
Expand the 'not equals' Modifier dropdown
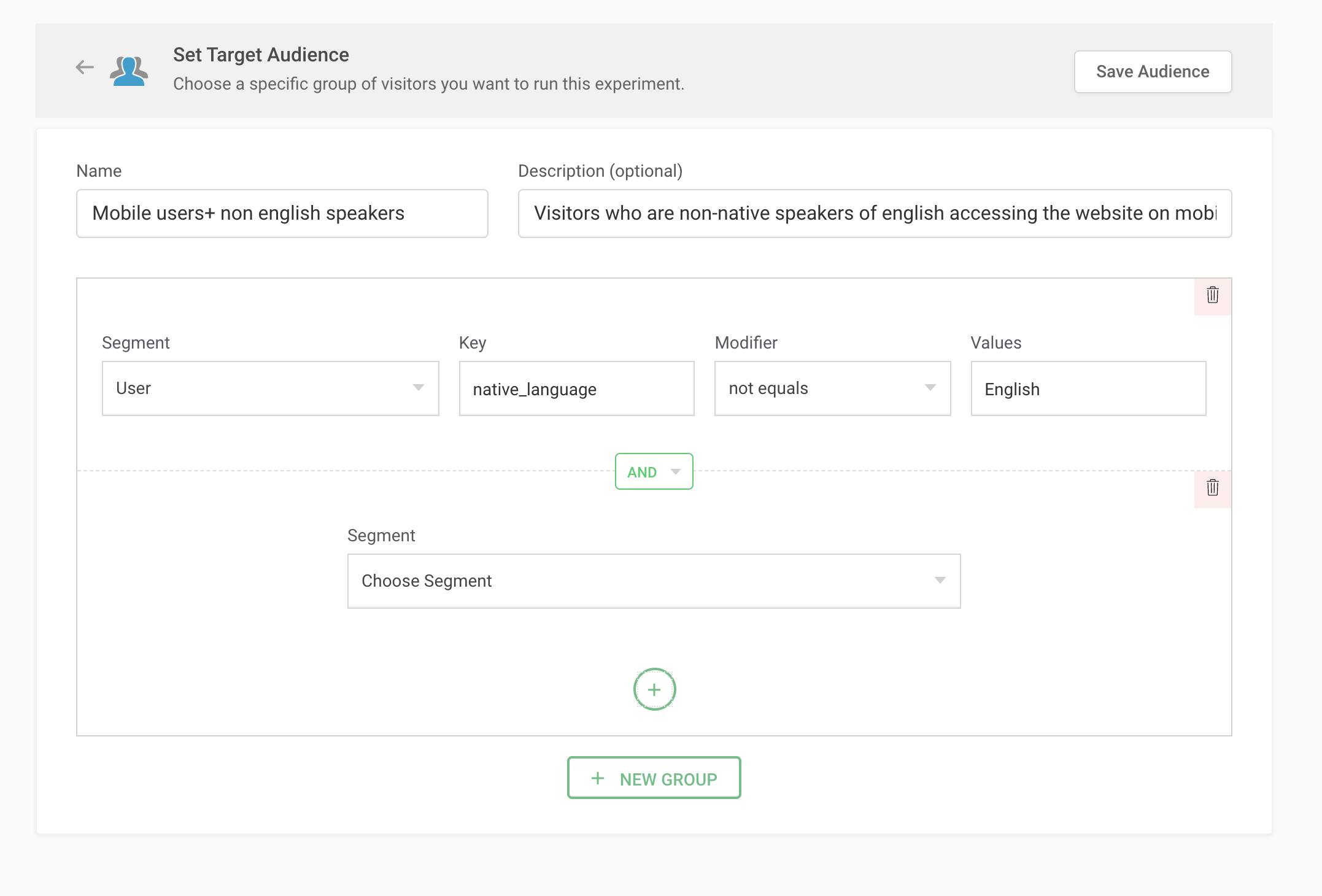click(x=832, y=388)
